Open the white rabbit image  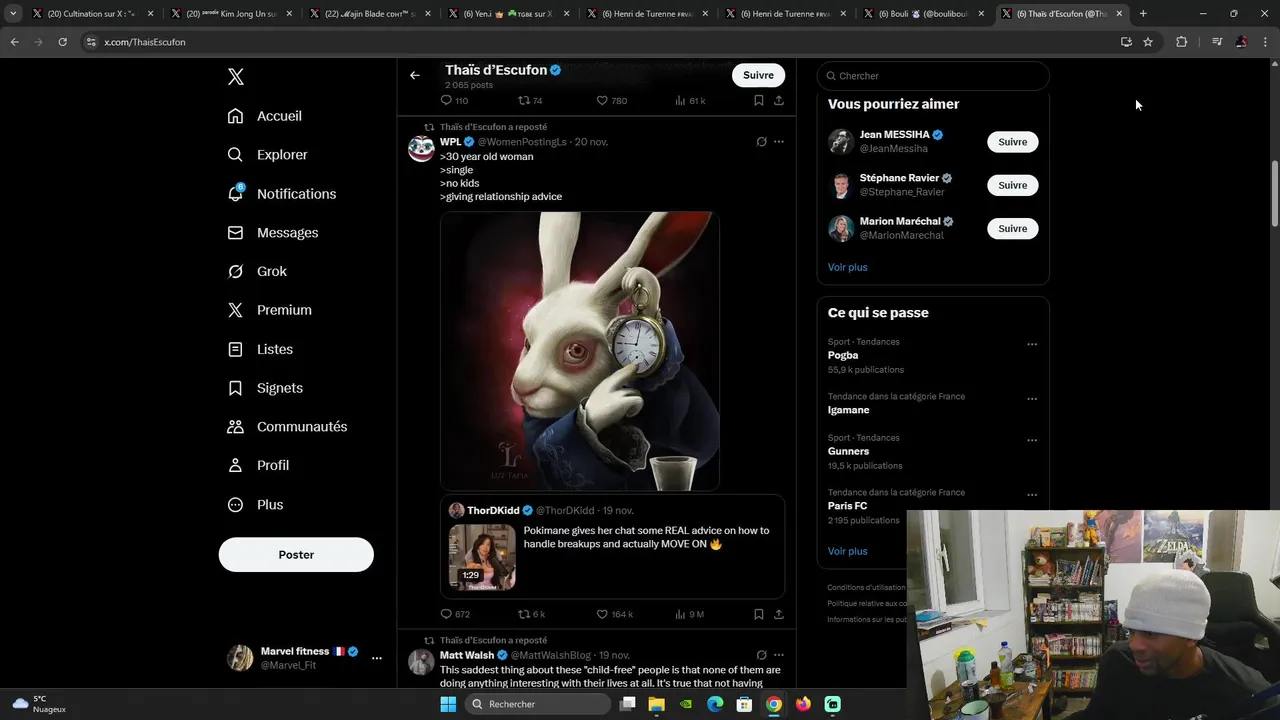(x=580, y=351)
